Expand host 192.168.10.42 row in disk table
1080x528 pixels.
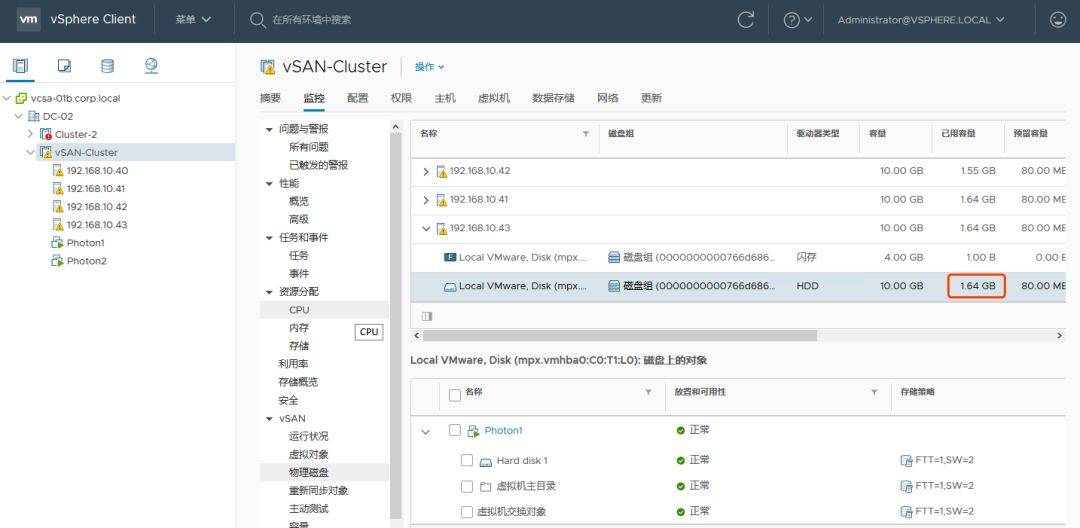(426, 171)
